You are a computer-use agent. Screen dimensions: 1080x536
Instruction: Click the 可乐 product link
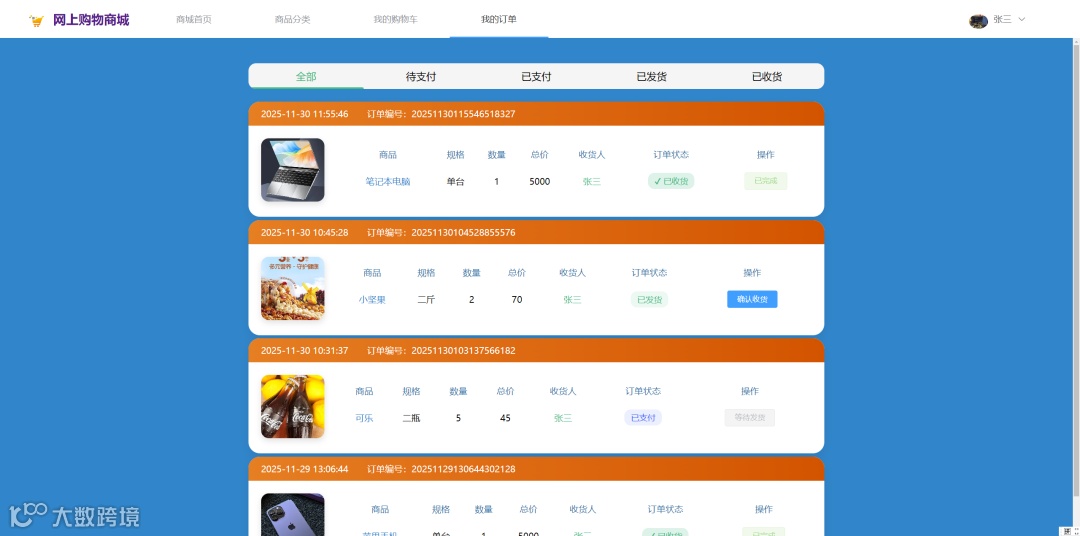[x=364, y=418]
